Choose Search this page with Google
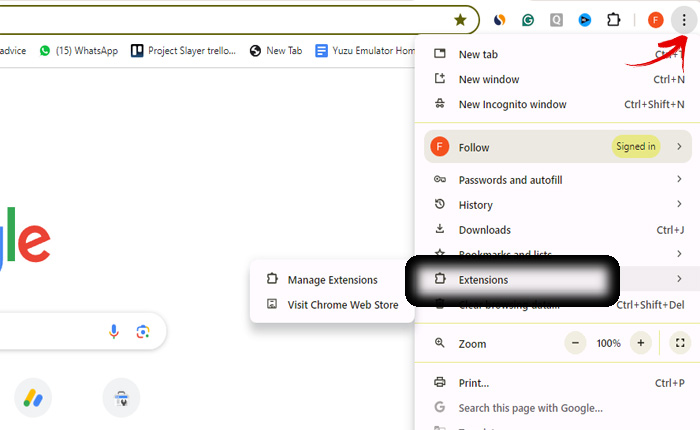This screenshot has height=430, width=700. 557,408
